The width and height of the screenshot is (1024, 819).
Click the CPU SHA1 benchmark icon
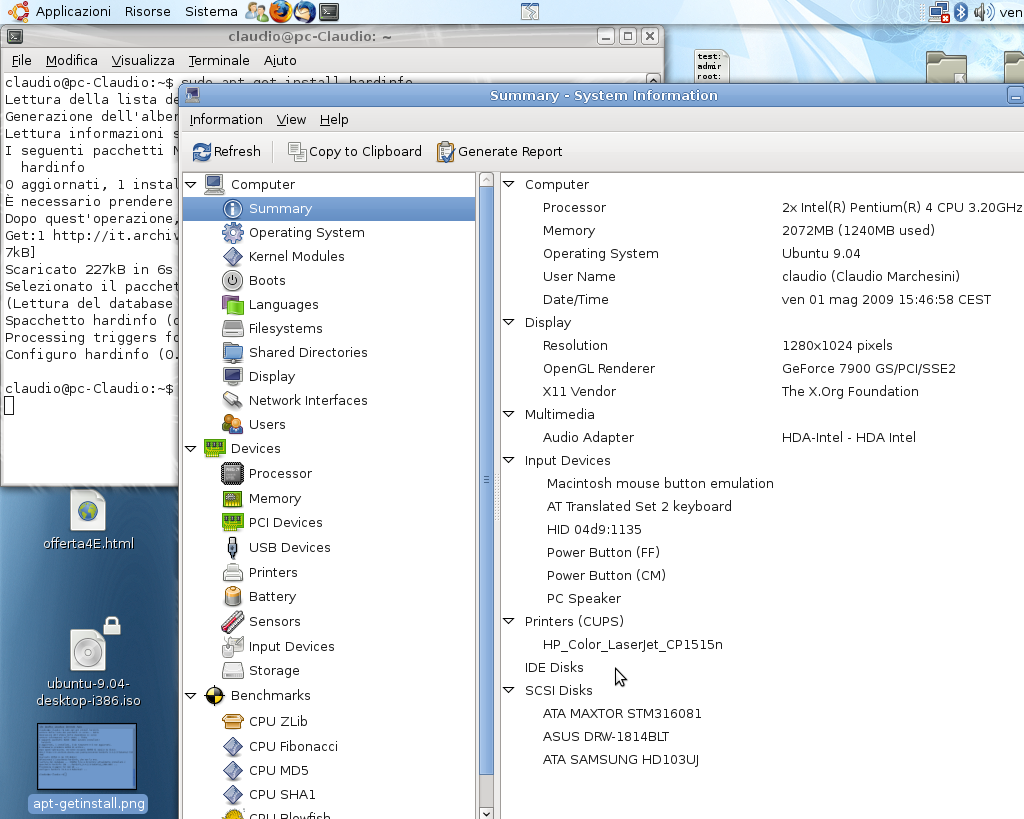pos(232,795)
